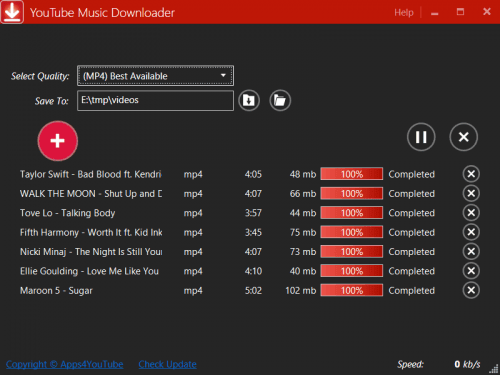The image size is (500, 375).
Task: Remove the Nicki Minaj download entry
Action: click(471, 251)
